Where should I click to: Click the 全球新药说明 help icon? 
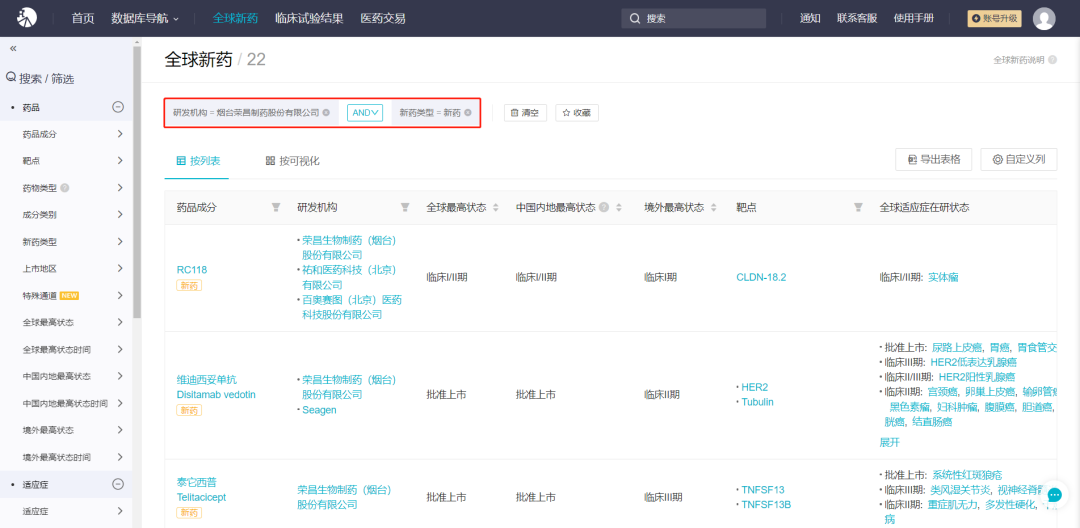(1052, 61)
